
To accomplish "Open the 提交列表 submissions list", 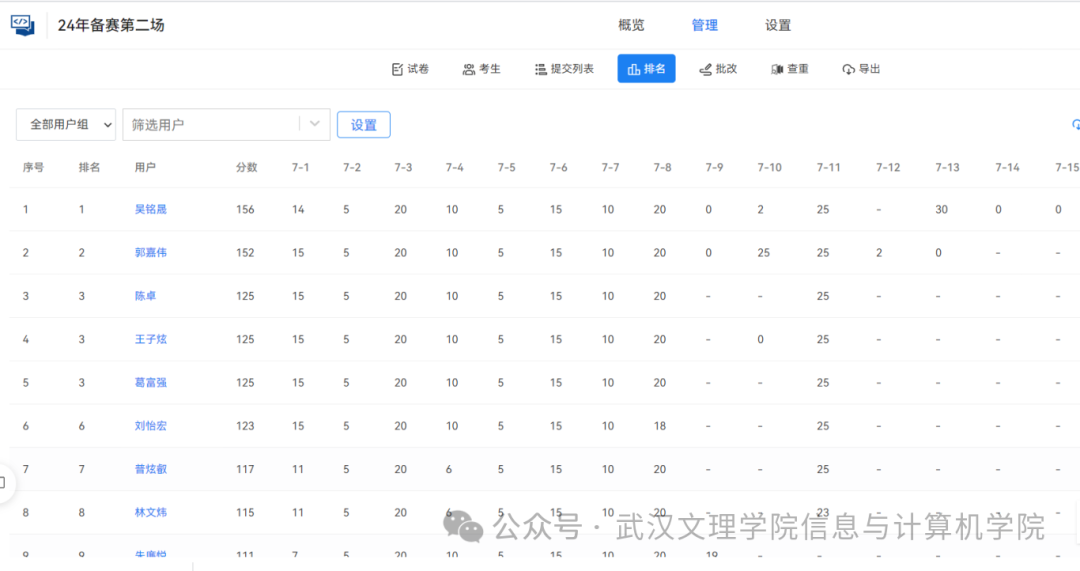I will [564, 69].
